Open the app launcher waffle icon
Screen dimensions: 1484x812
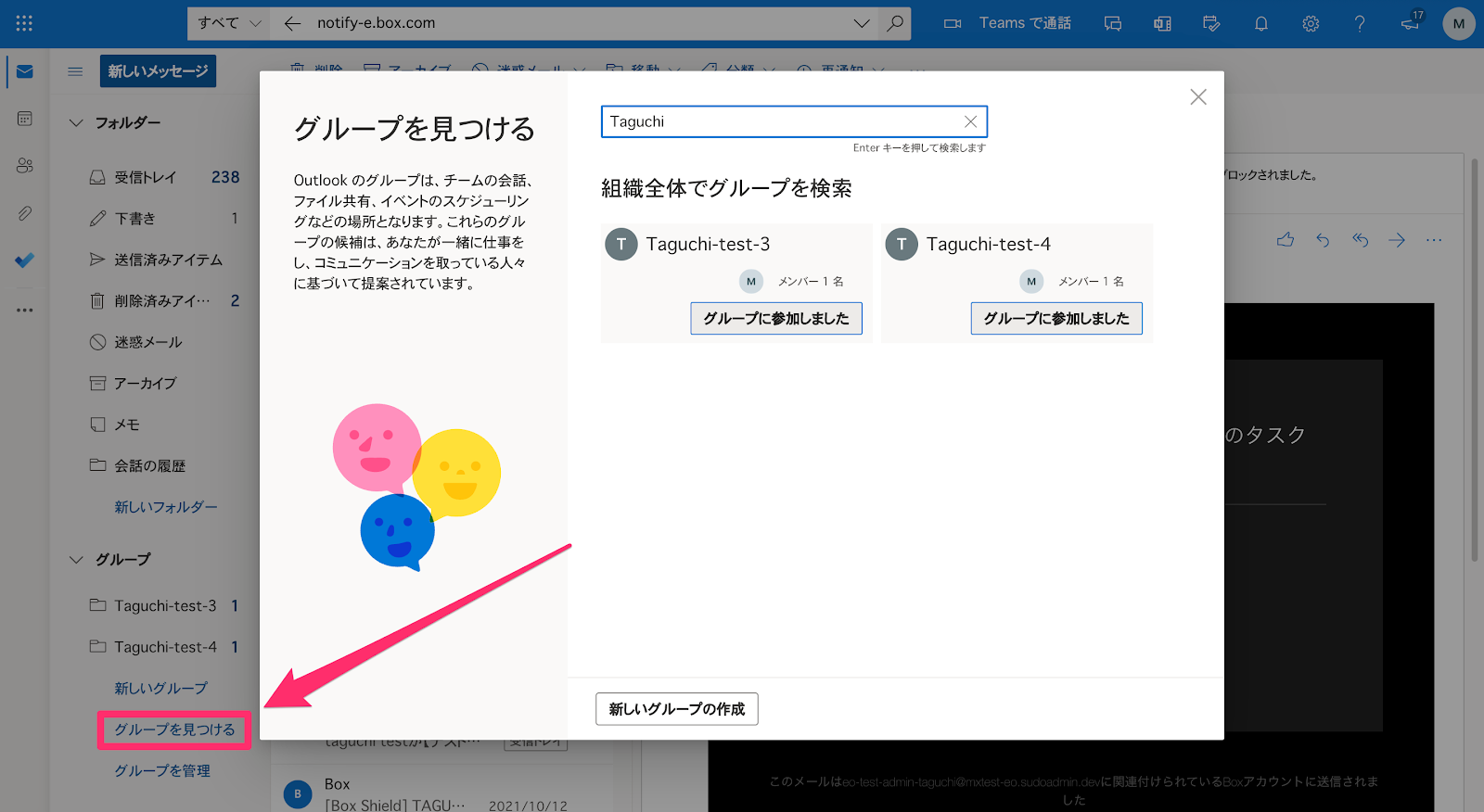click(x=24, y=23)
